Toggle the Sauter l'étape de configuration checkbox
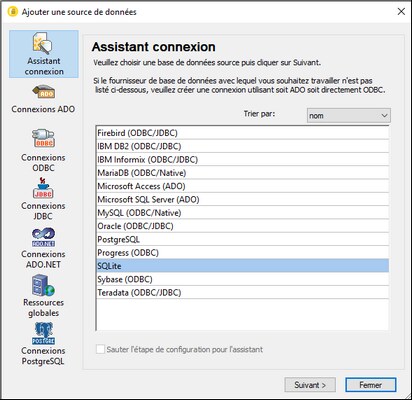 click(100, 349)
